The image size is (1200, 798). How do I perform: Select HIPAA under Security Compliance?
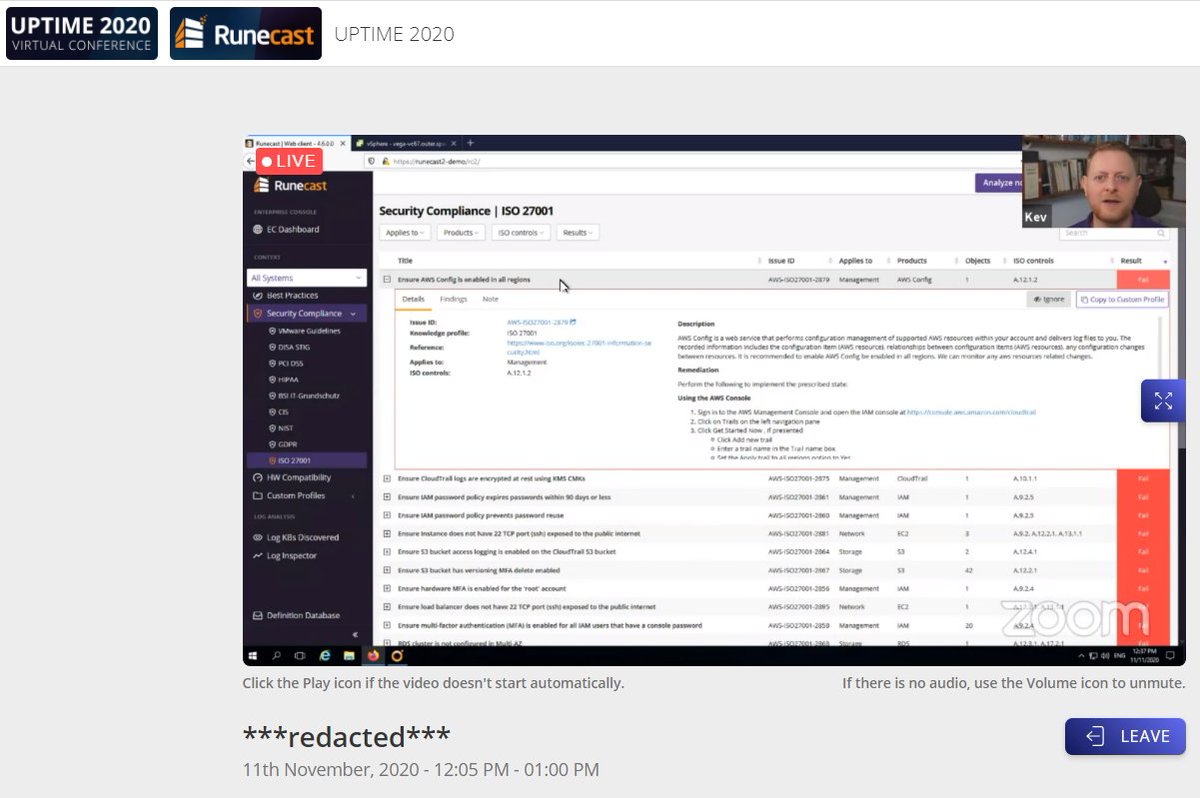click(283, 379)
